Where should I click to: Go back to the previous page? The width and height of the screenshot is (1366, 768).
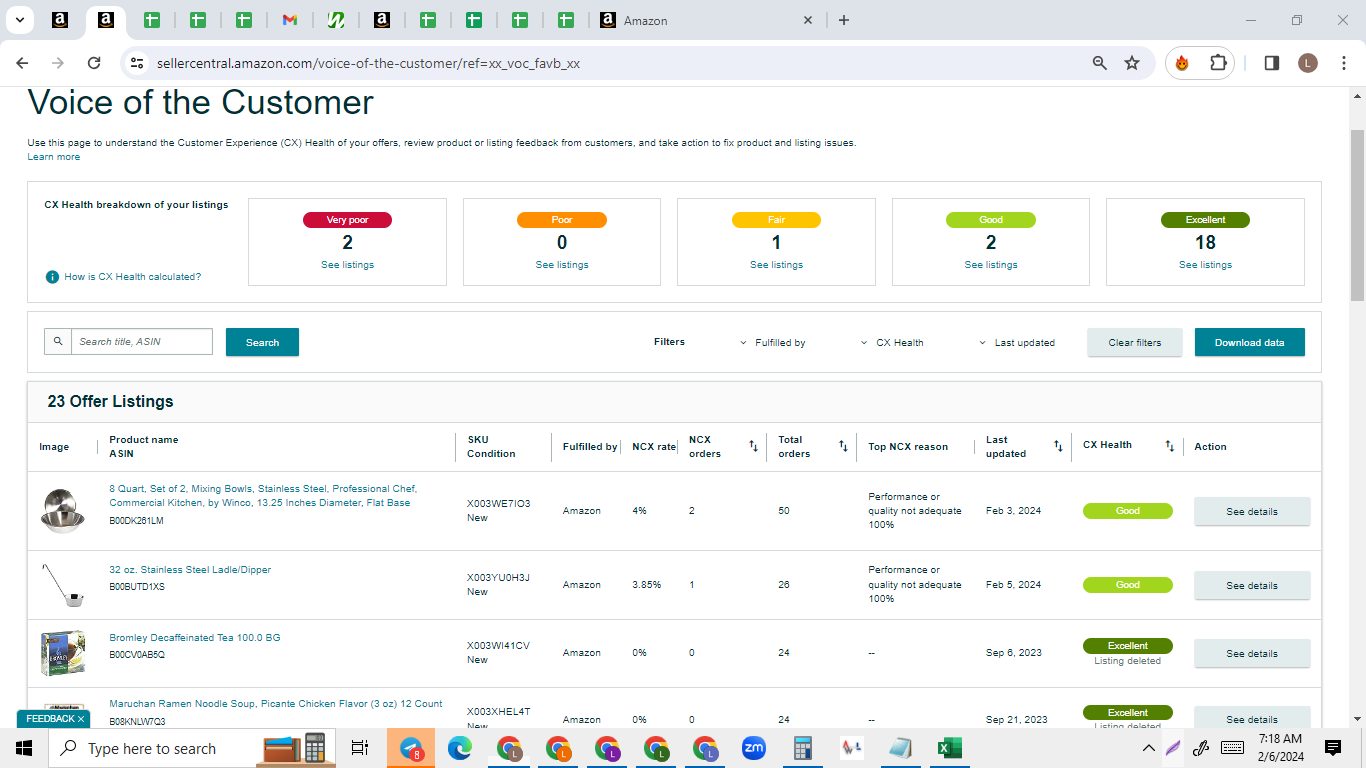click(22, 63)
